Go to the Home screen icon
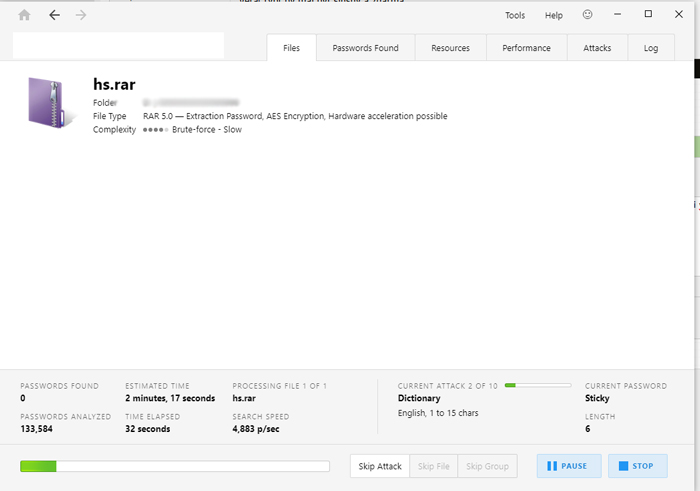 [25, 15]
